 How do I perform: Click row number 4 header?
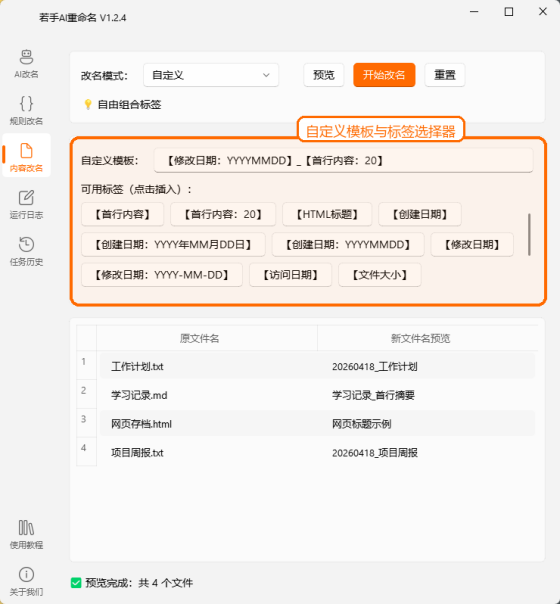click(87, 451)
